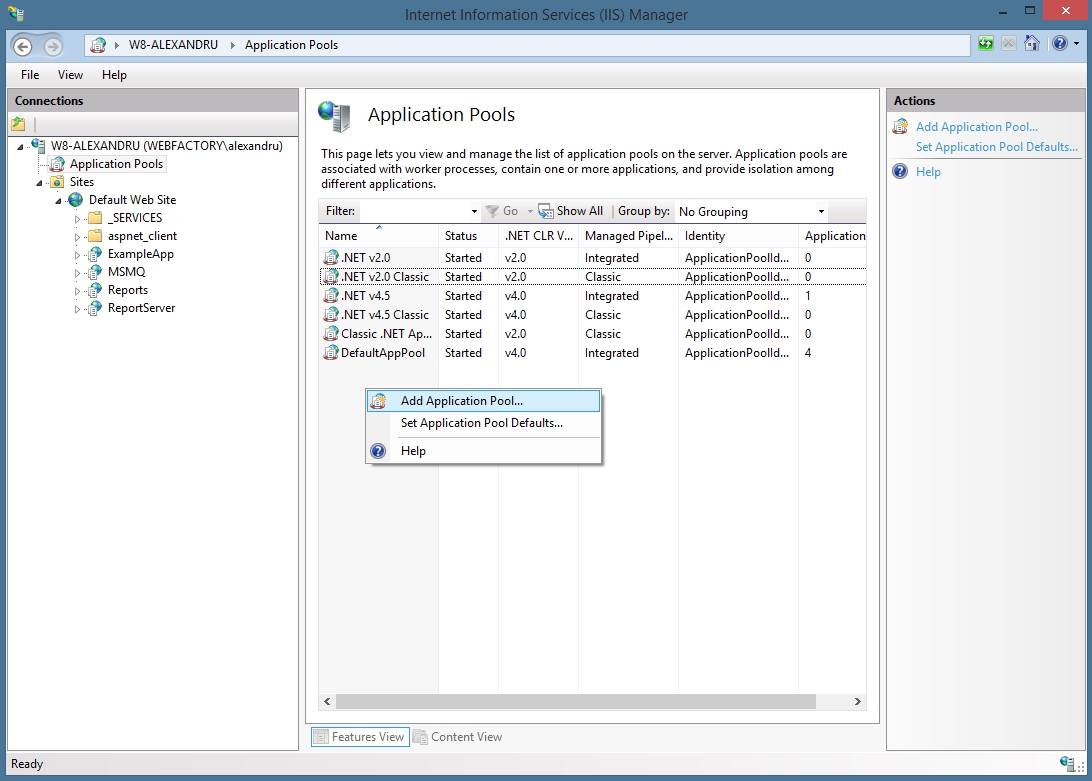Click the ExampleApp application icon in tree

pos(95,254)
